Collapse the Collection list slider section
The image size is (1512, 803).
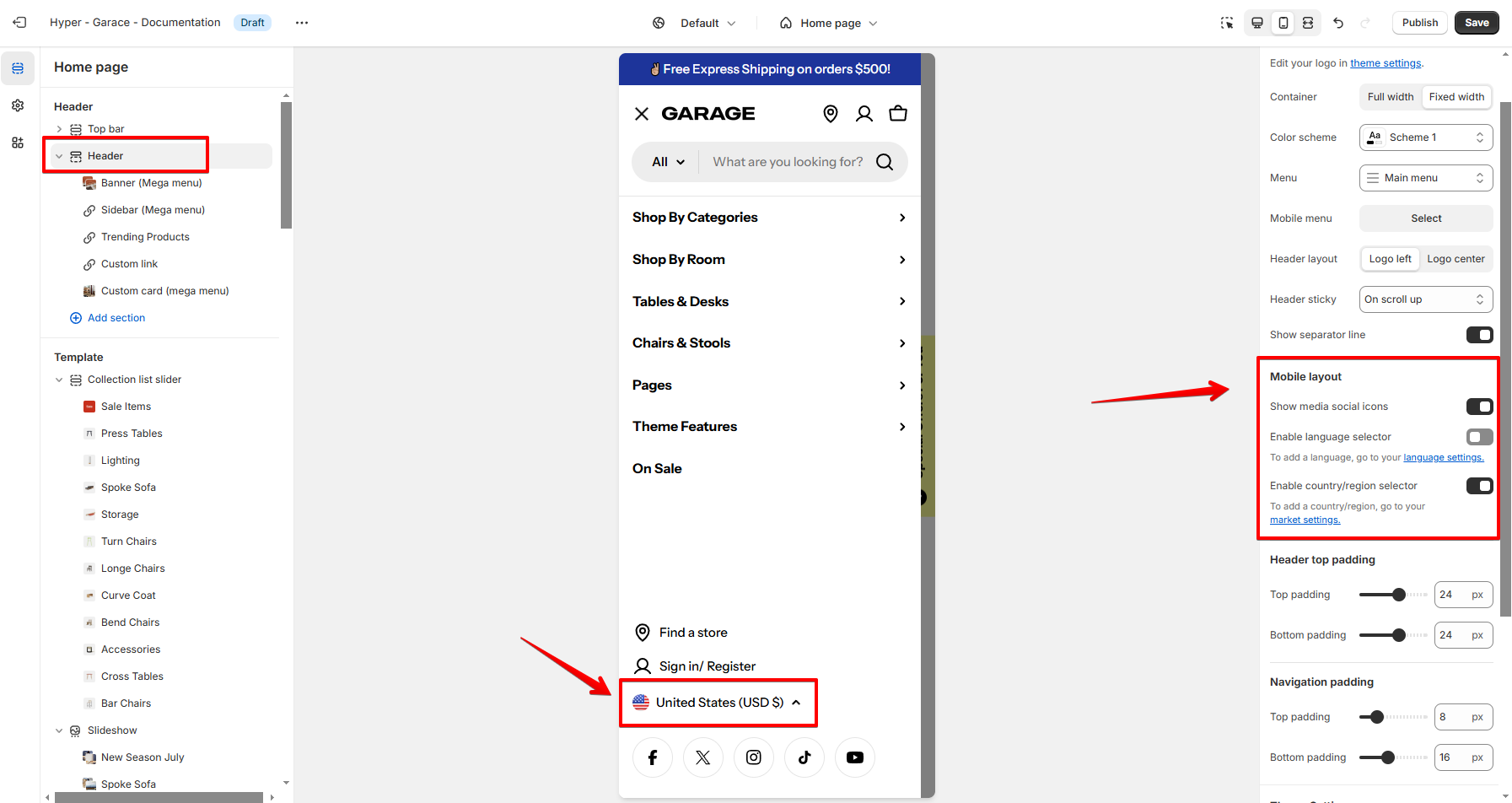coord(59,380)
